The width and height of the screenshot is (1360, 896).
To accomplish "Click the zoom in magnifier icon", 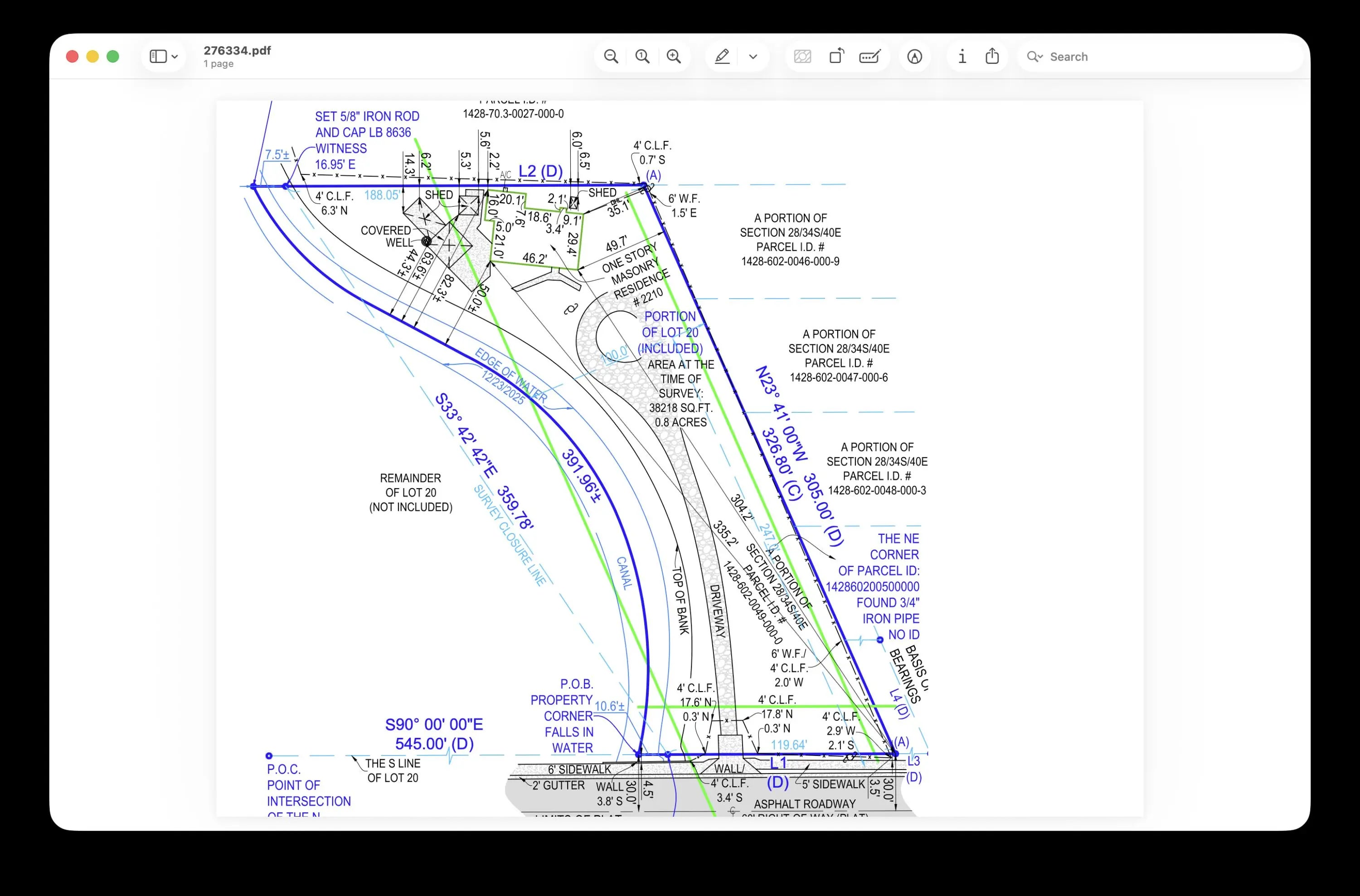I will pos(674,57).
